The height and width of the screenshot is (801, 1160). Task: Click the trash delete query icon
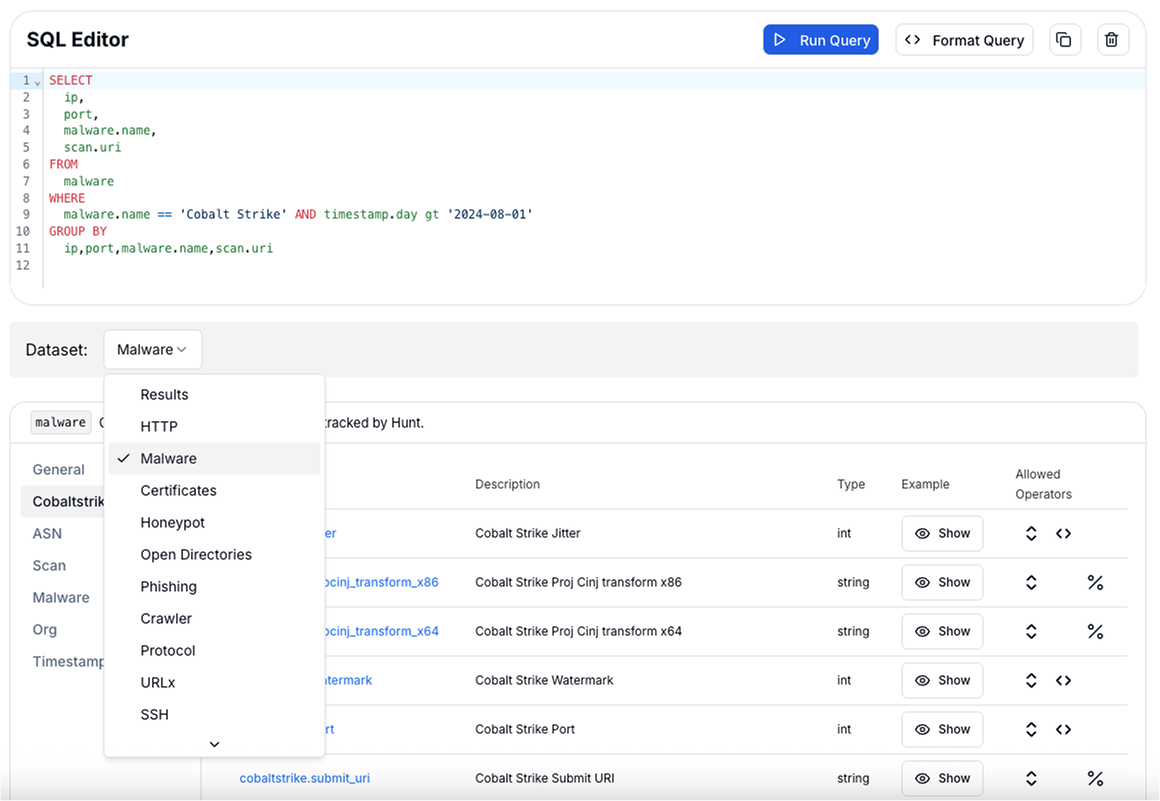coord(1113,40)
